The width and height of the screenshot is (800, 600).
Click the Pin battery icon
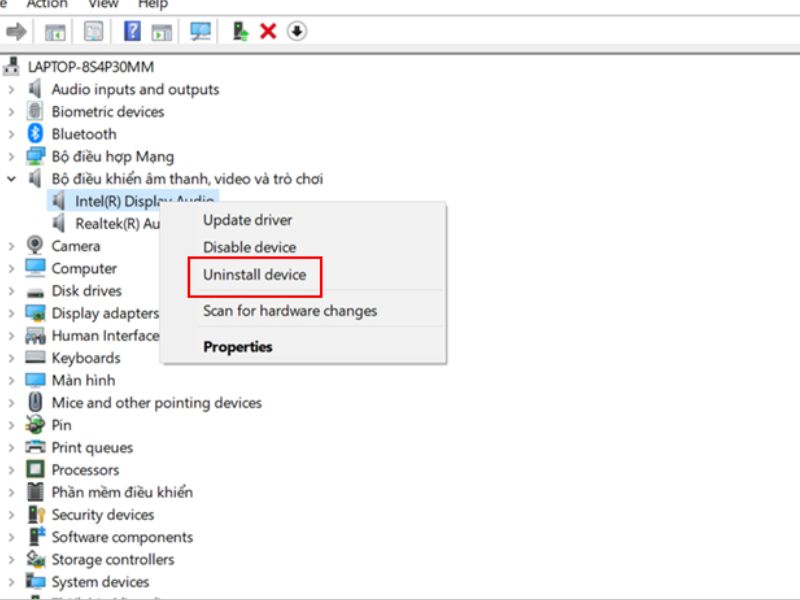[x=35, y=424]
